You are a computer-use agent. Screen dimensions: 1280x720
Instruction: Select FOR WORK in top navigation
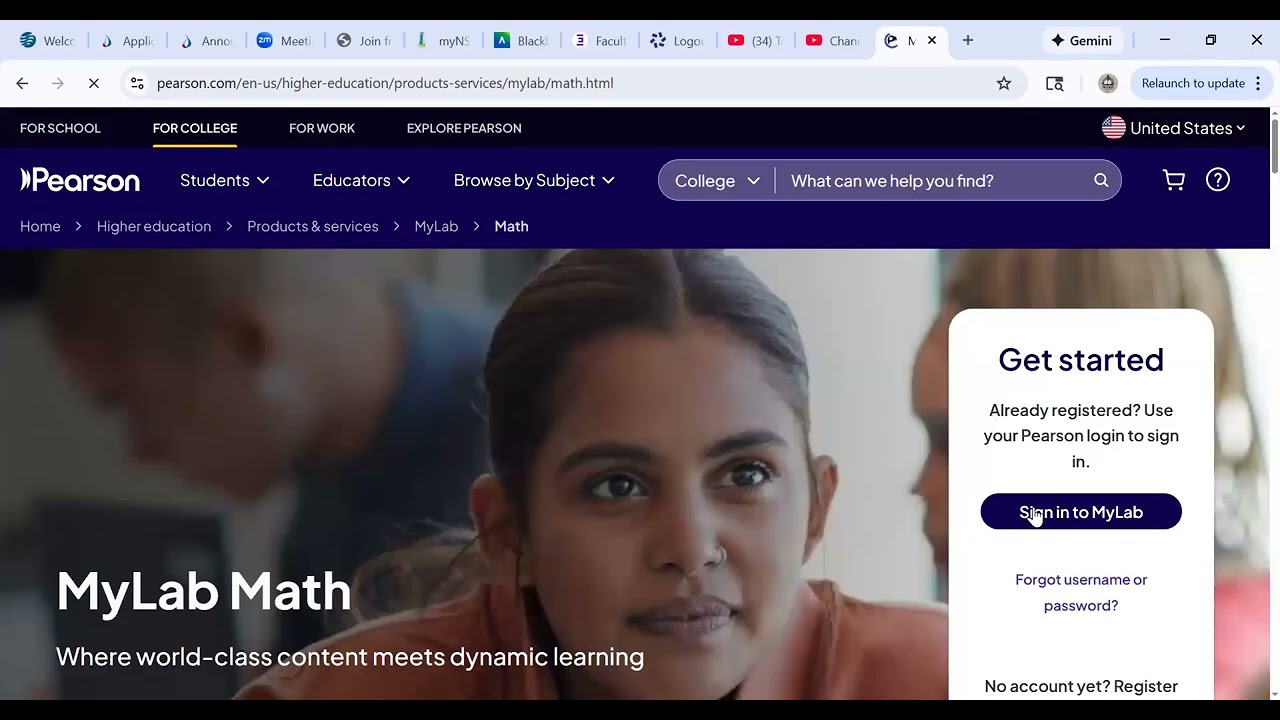[322, 128]
